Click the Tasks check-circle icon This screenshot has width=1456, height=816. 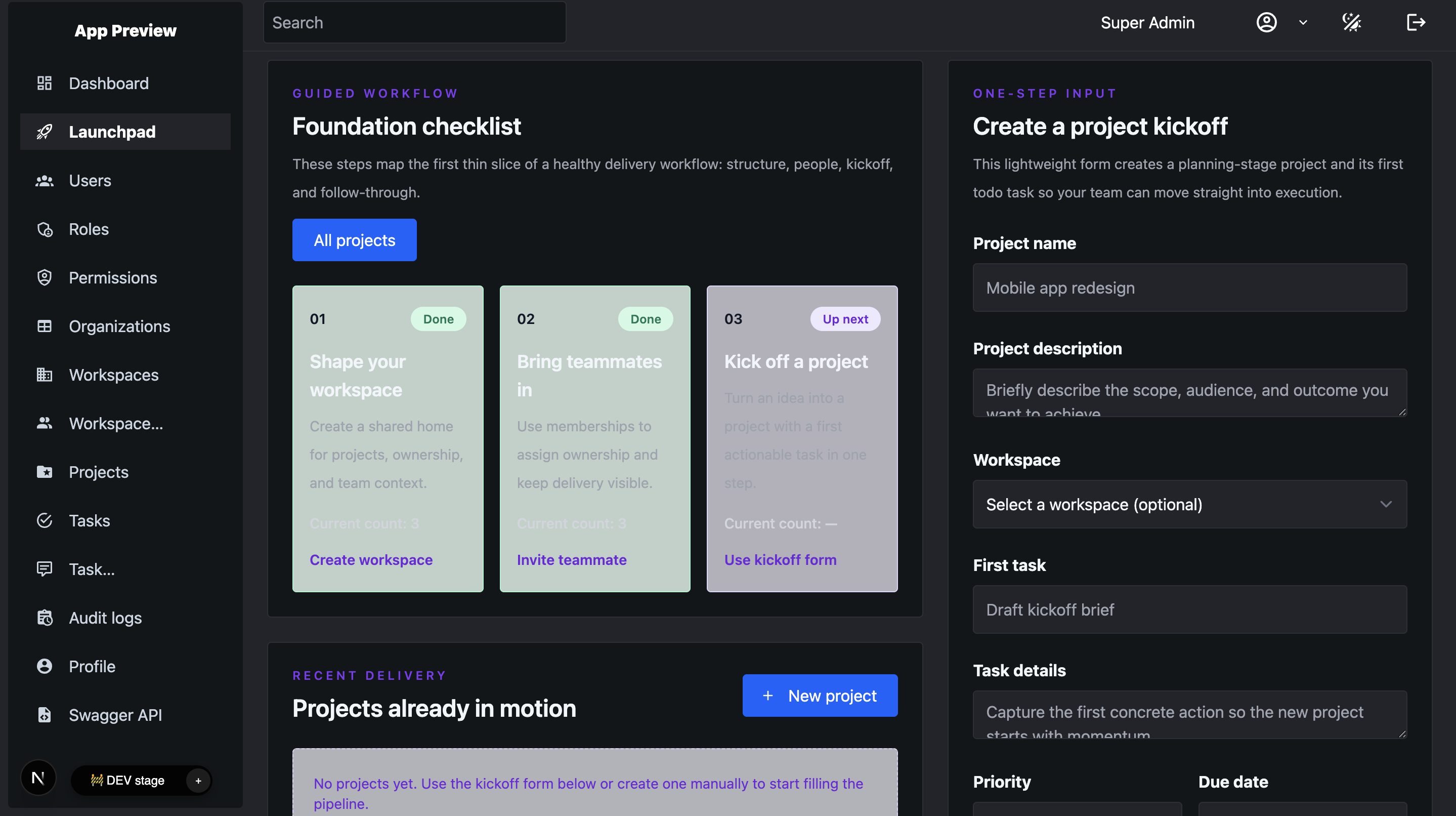[x=44, y=521]
